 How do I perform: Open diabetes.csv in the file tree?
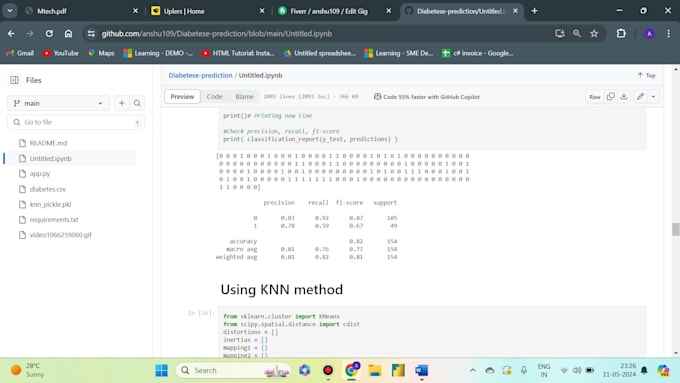pos(48,189)
